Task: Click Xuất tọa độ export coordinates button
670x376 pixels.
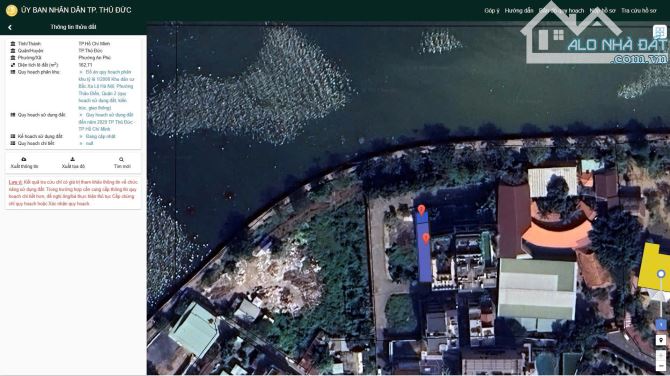Action: (73, 163)
